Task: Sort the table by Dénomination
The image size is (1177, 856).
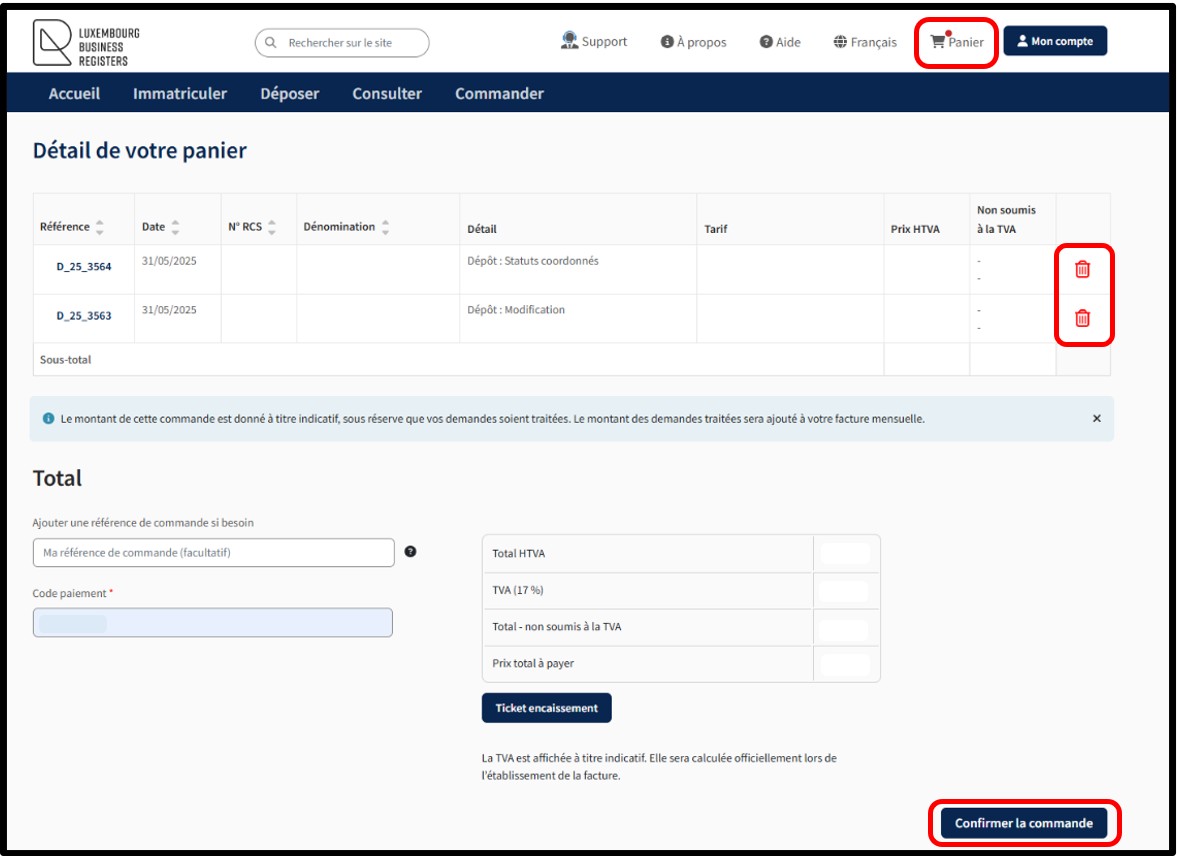Action: coord(385,227)
